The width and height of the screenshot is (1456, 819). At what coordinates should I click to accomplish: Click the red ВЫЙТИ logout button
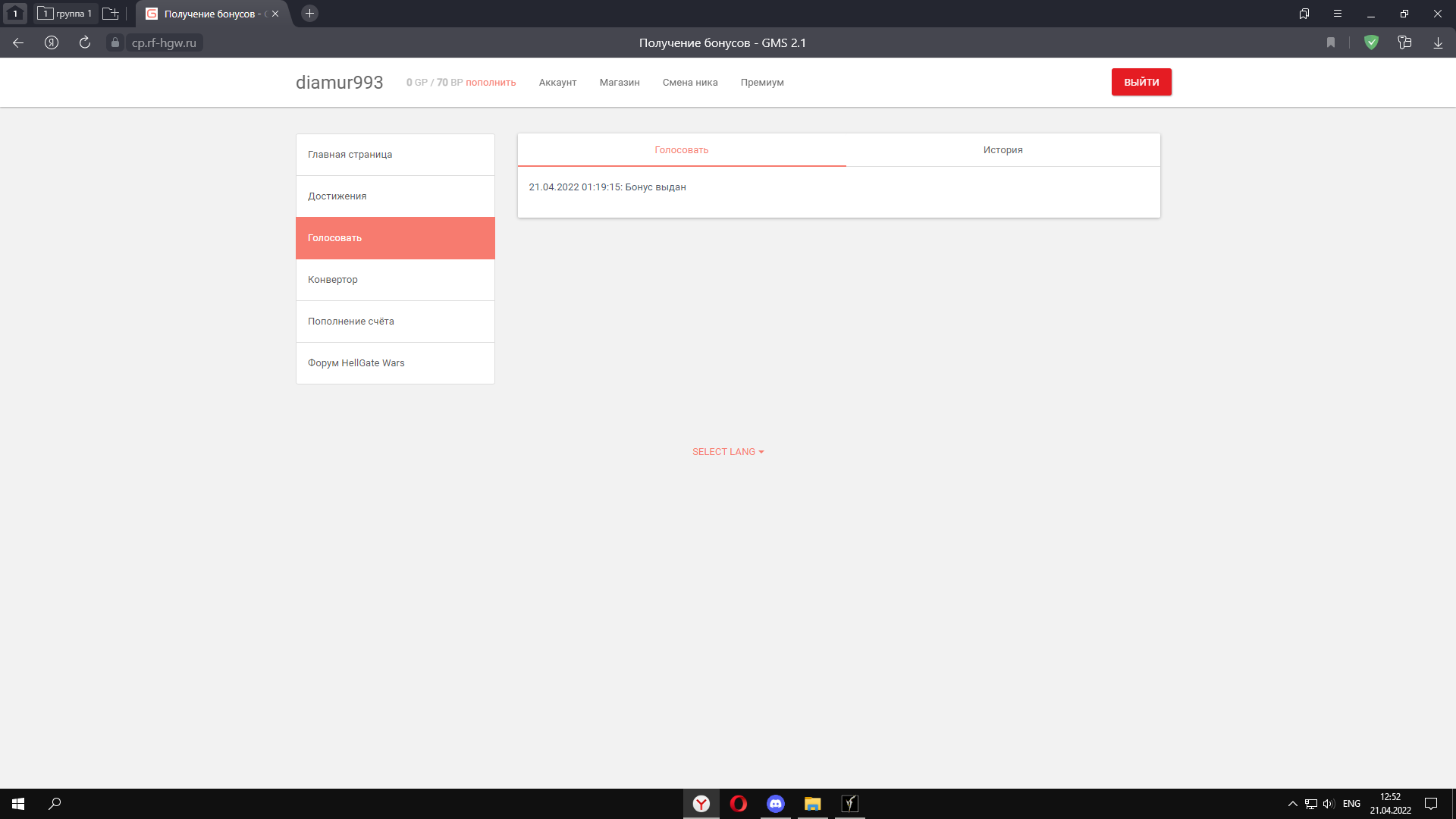[1141, 82]
